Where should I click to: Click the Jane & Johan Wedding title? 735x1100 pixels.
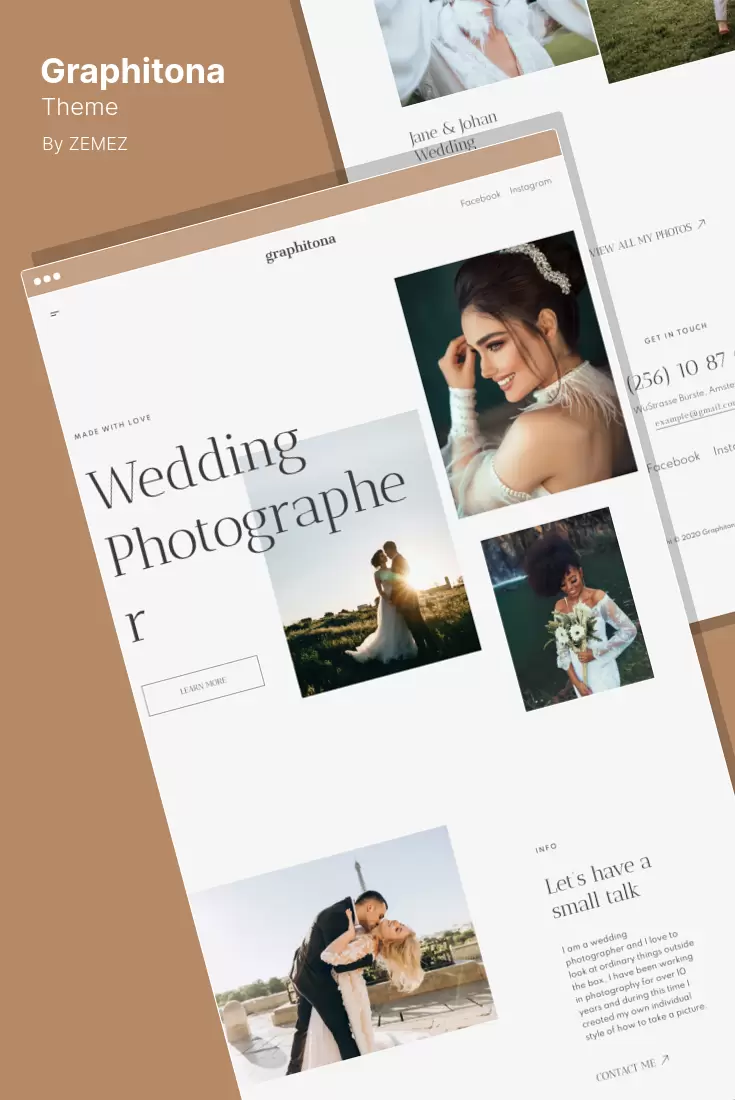pyautogui.click(x=452, y=136)
